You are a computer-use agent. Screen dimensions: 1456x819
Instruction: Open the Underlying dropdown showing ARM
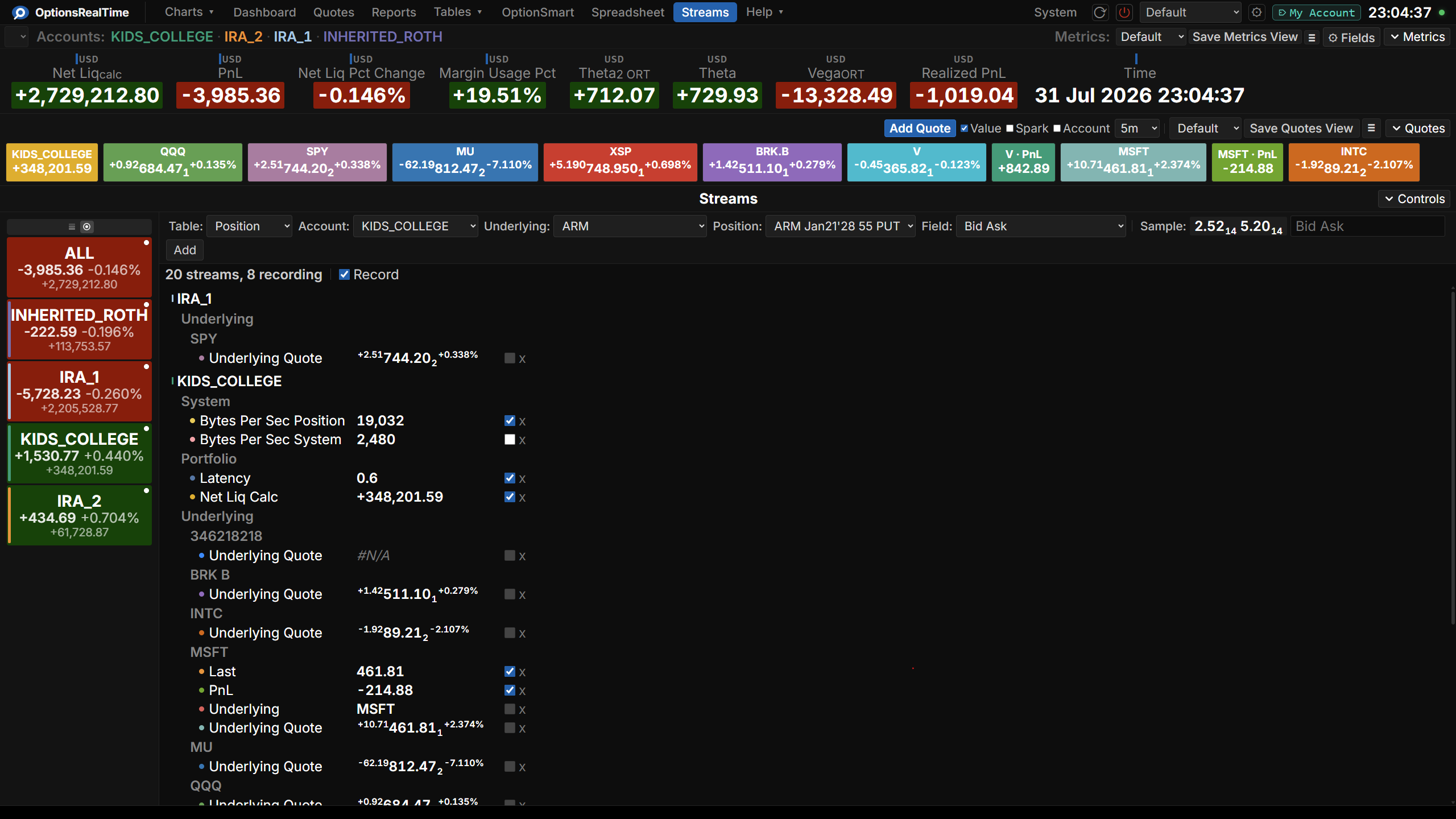[630, 226]
